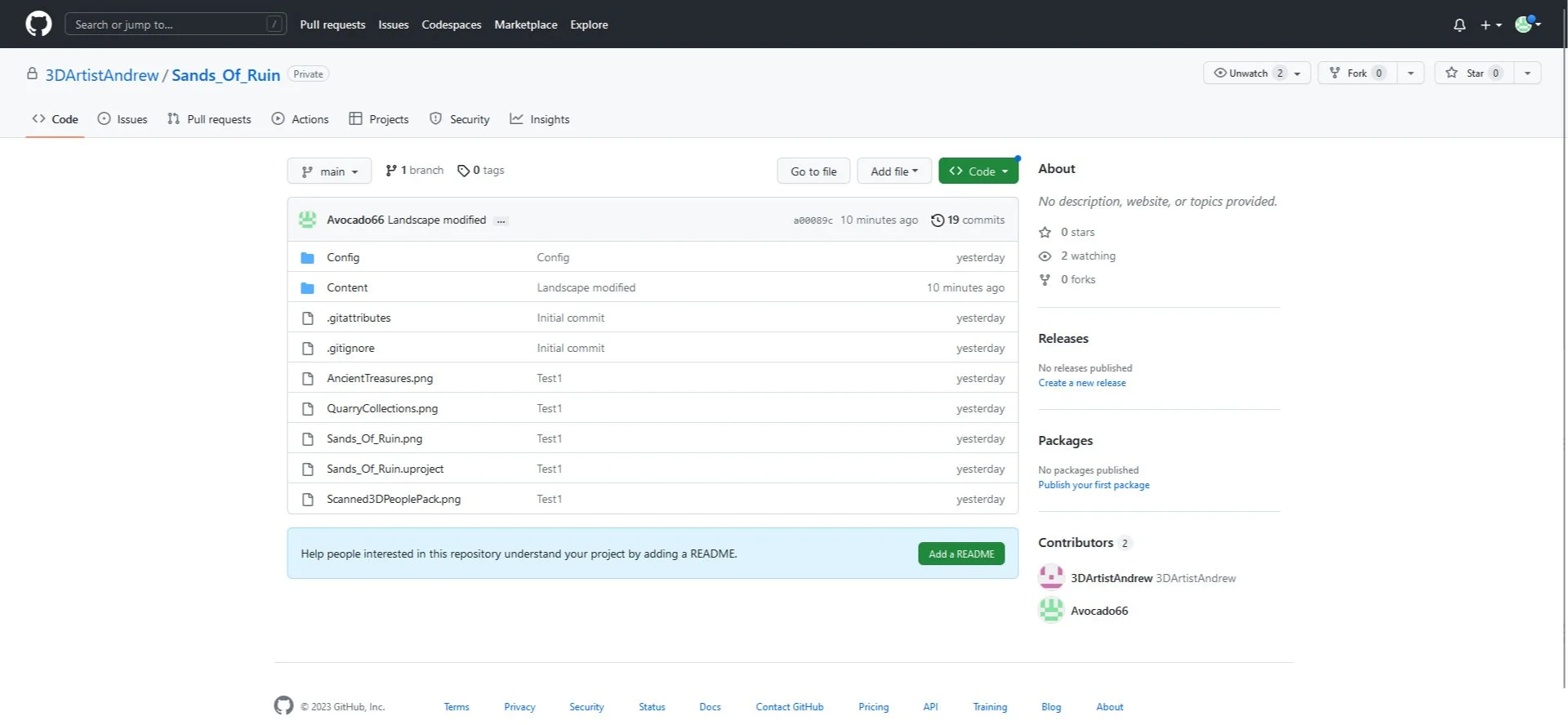Image resolution: width=1568 pixels, height=725 pixels.
Task: Open the fork options dropdown arrow
Action: click(x=1410, y=73)
